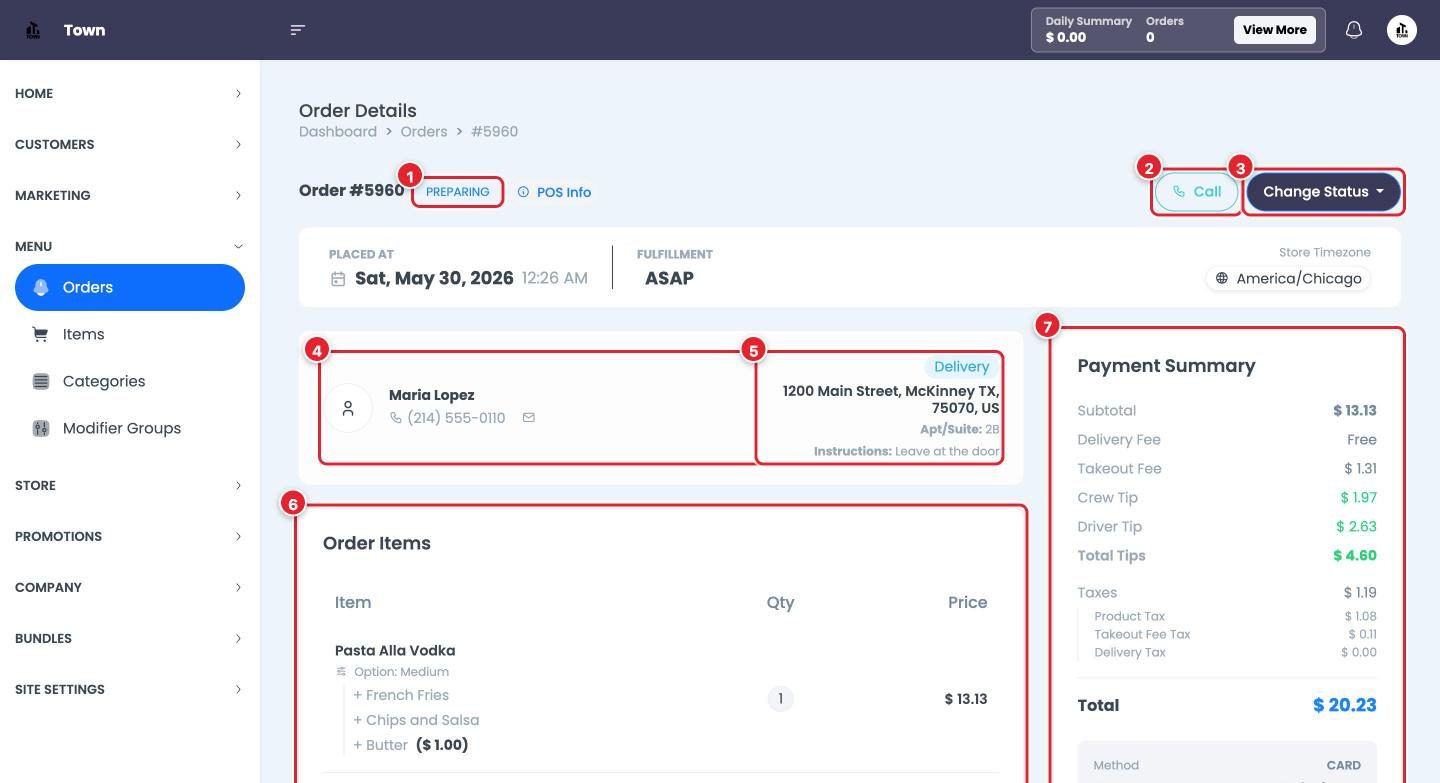Open the POS Info link
1440x783 pixels.
pos(554,192)
